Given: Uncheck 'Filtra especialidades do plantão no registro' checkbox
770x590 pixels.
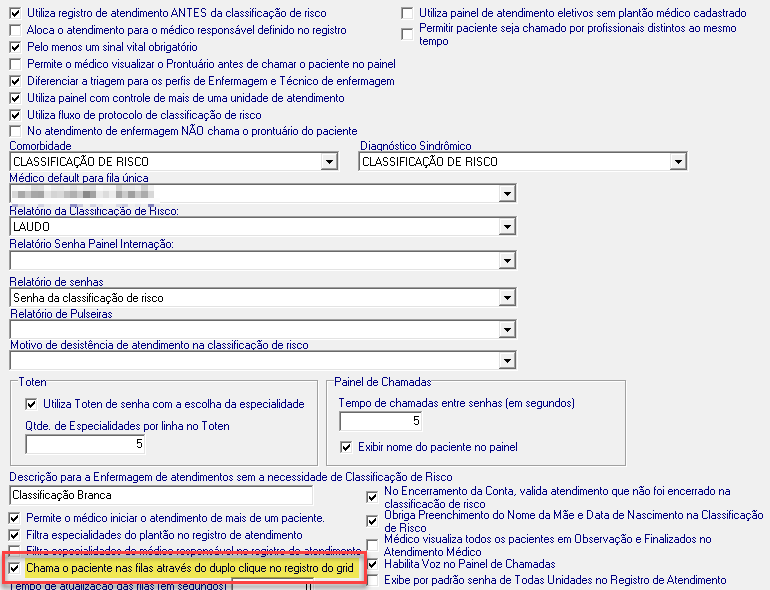Looking at the screenshot, I should click(x=14, y=535).
